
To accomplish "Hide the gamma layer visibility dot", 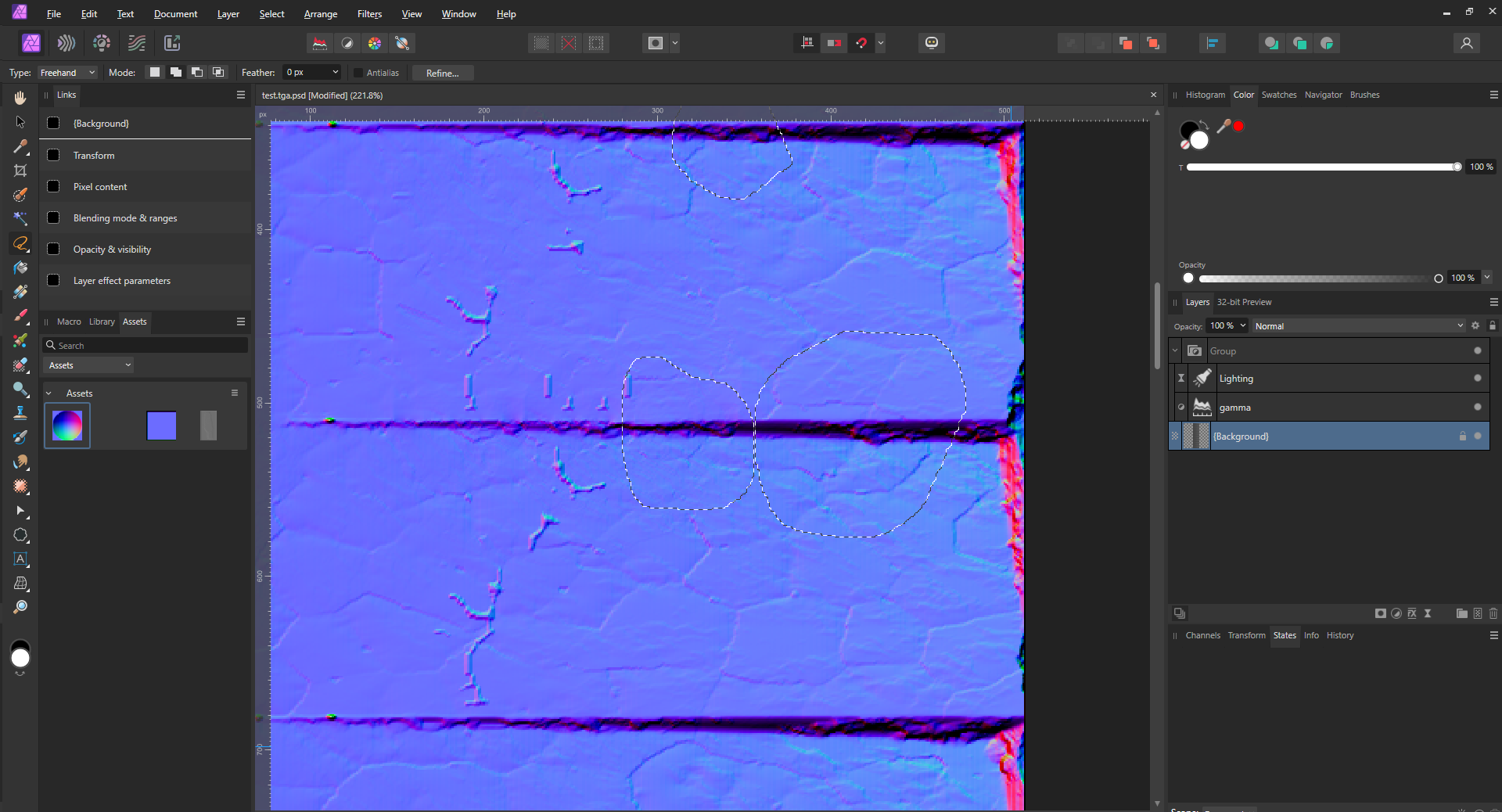I will tap(1478, 407).
